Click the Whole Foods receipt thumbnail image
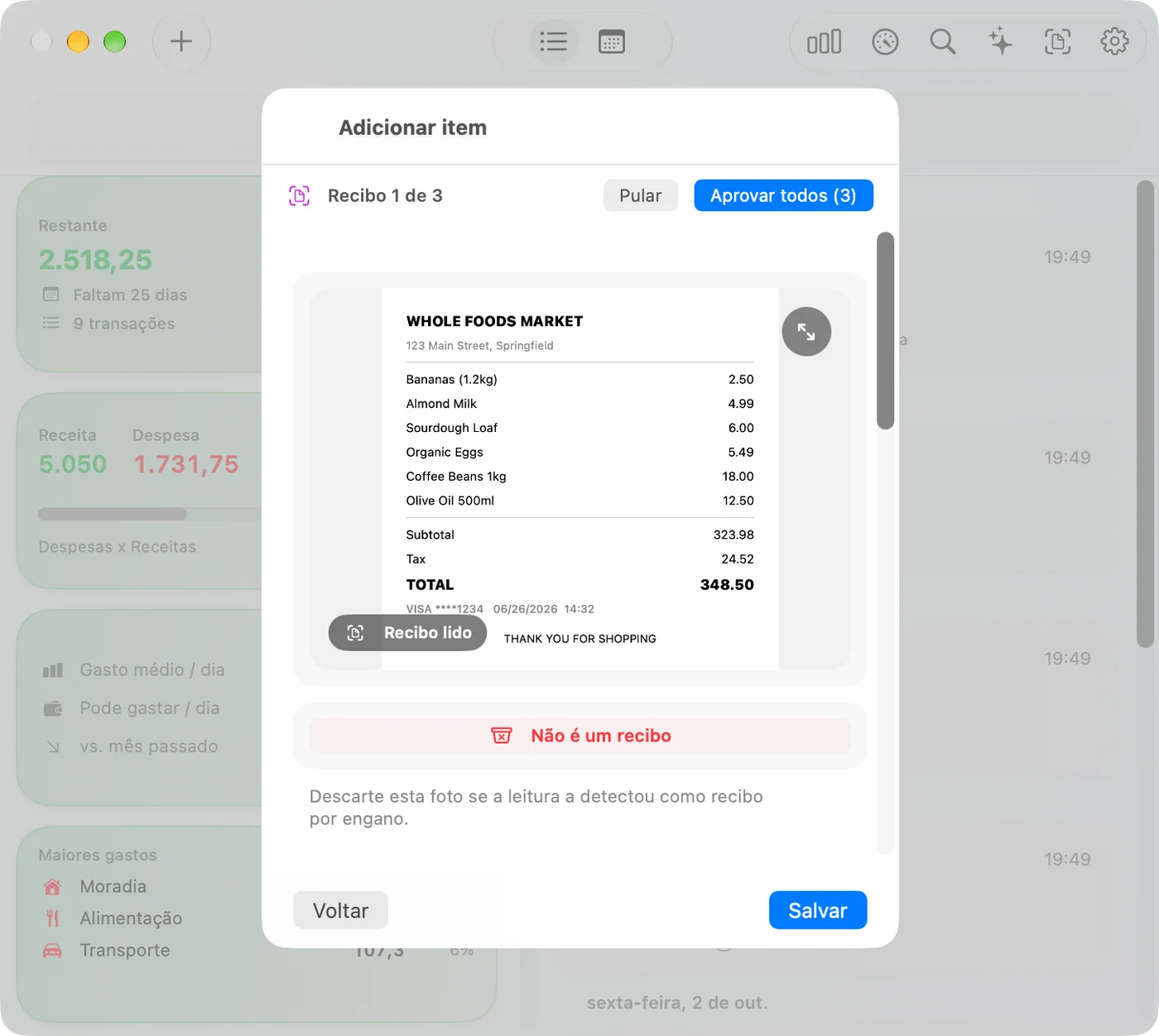Screen dimensions: 1159x1036 [x=579, y=478]
